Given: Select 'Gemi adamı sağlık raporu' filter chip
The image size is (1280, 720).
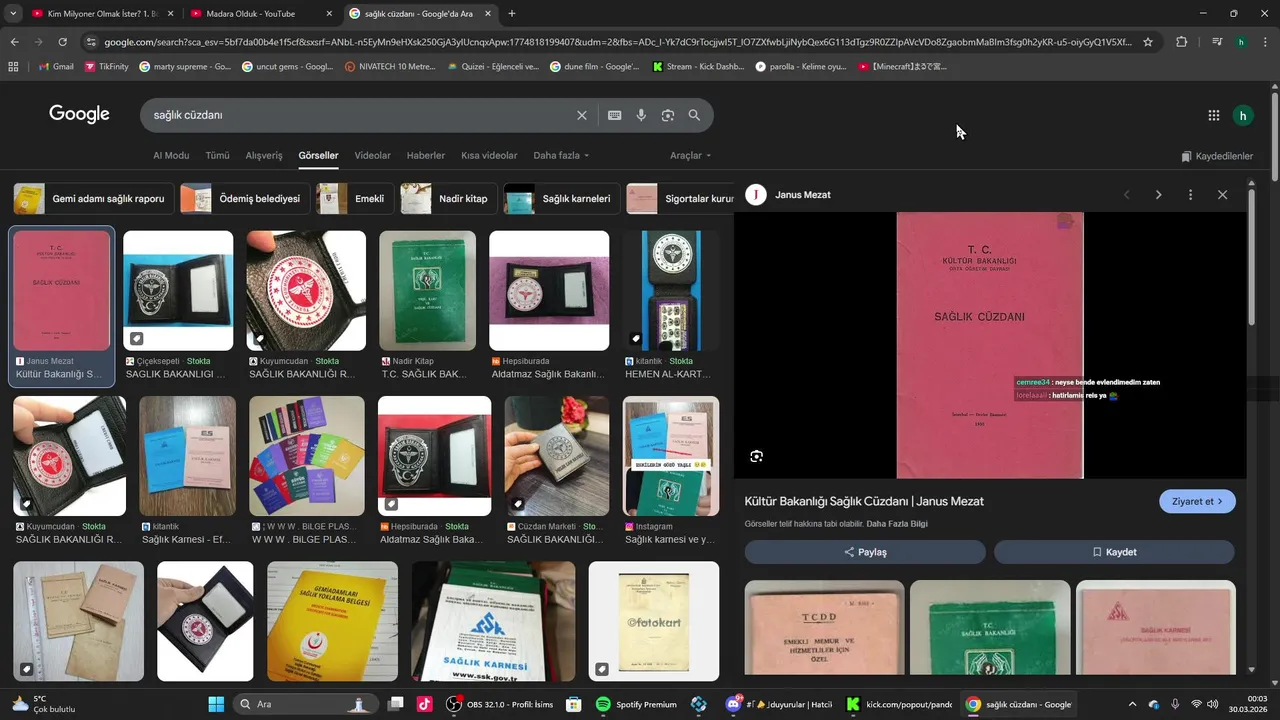Looking at the screenshot, I should tap(94, 199).
